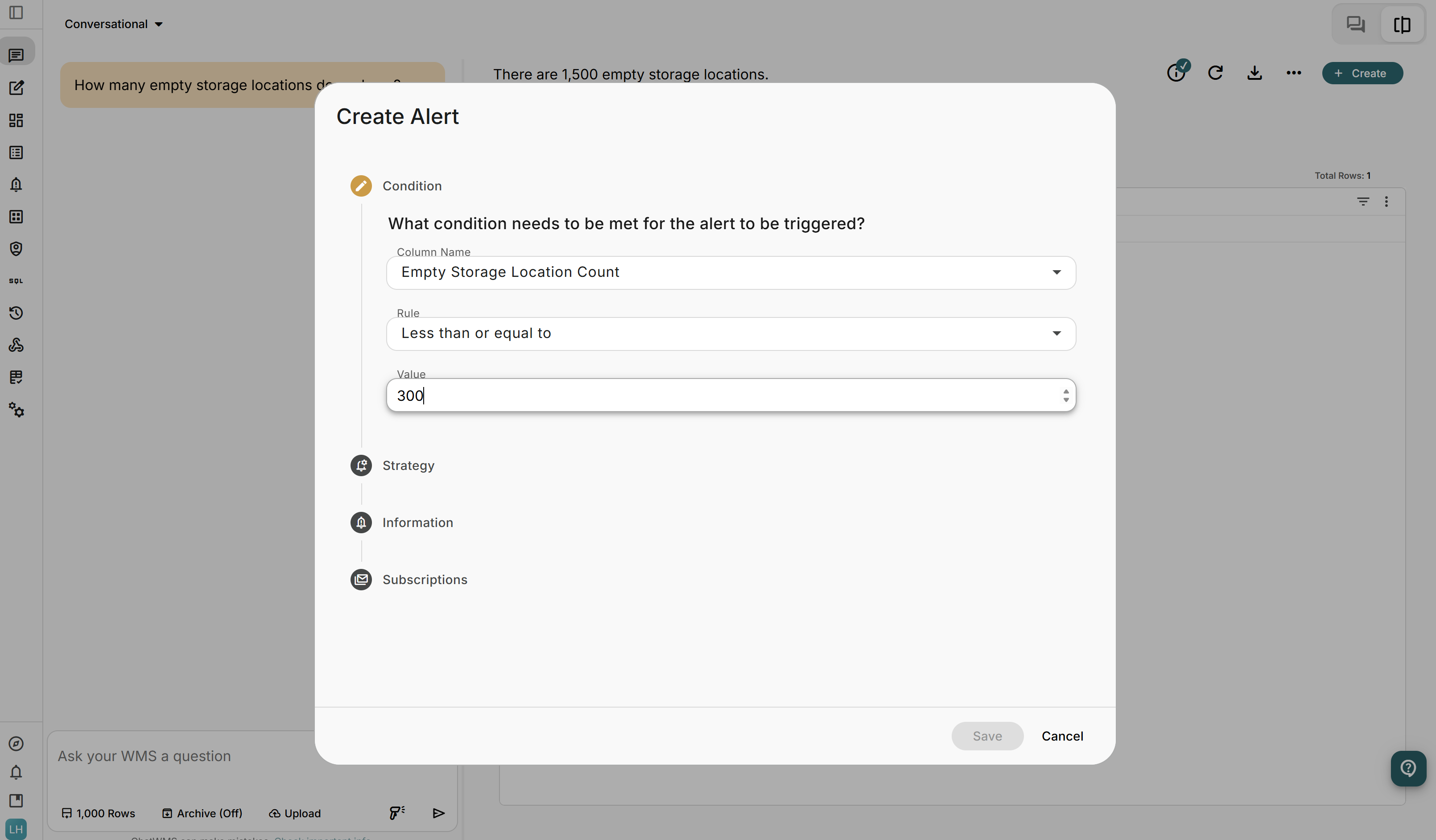Expand the Rule dropdown
This screenshot has height=840, width=1436.
click(731, 334)
